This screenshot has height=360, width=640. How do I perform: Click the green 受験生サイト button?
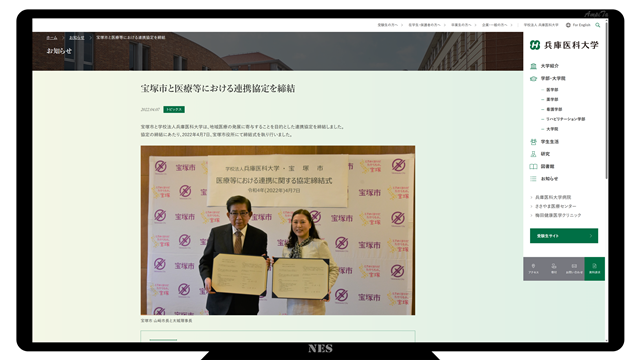pyautogui.click(x=564, y=236)
